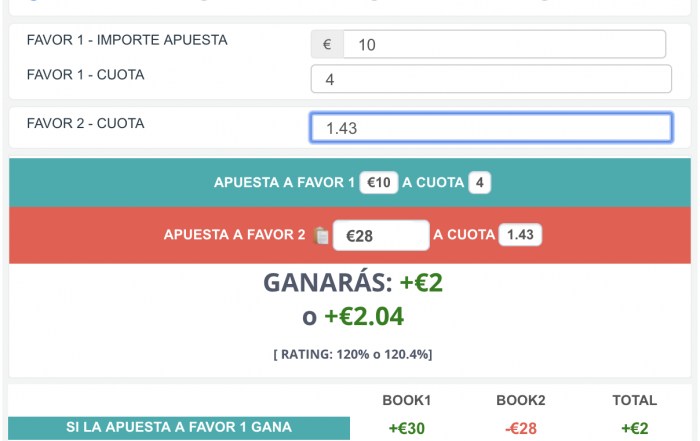Image resolution: width=700 pixels, height=441 pixels.
Task: Select the 'Si la apuesta a favor 1 gana' row
Action: [179, 427]
